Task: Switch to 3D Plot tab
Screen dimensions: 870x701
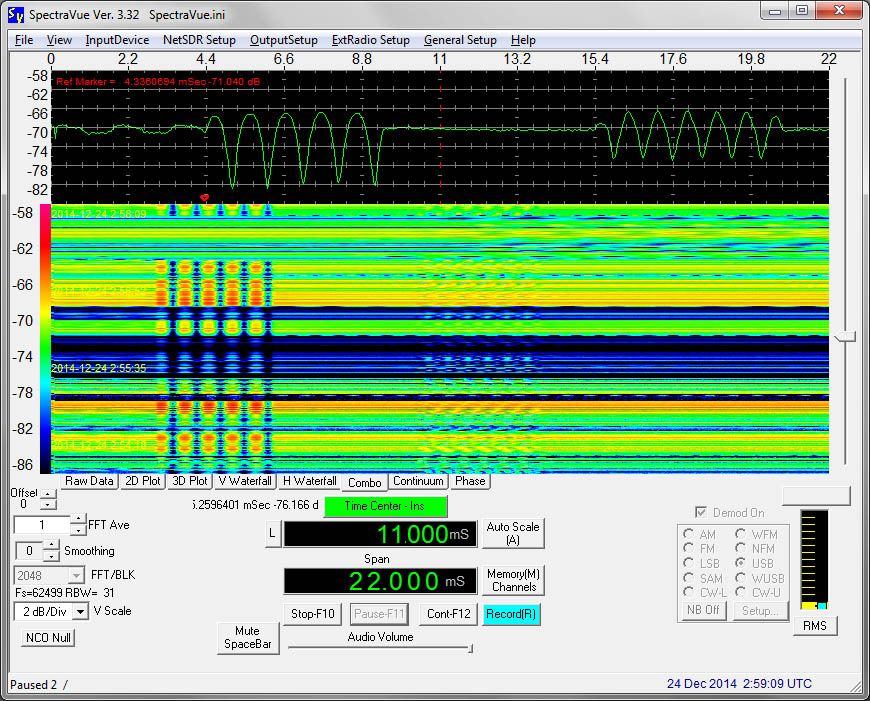Action: [190, 481]
